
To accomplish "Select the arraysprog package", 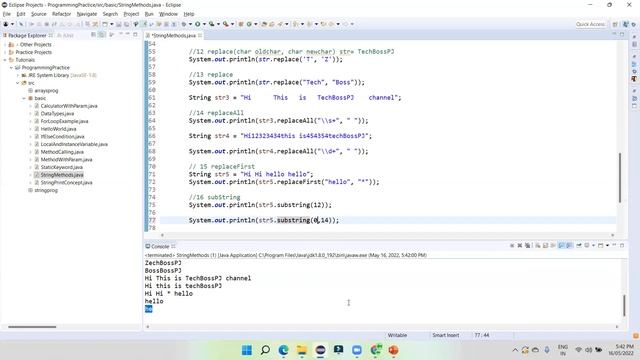I will click(x=46, y=91).
